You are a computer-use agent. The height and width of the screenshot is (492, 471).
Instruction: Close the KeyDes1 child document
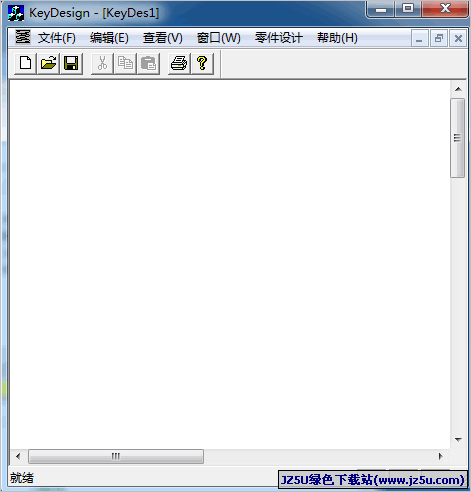pos(458,39)
